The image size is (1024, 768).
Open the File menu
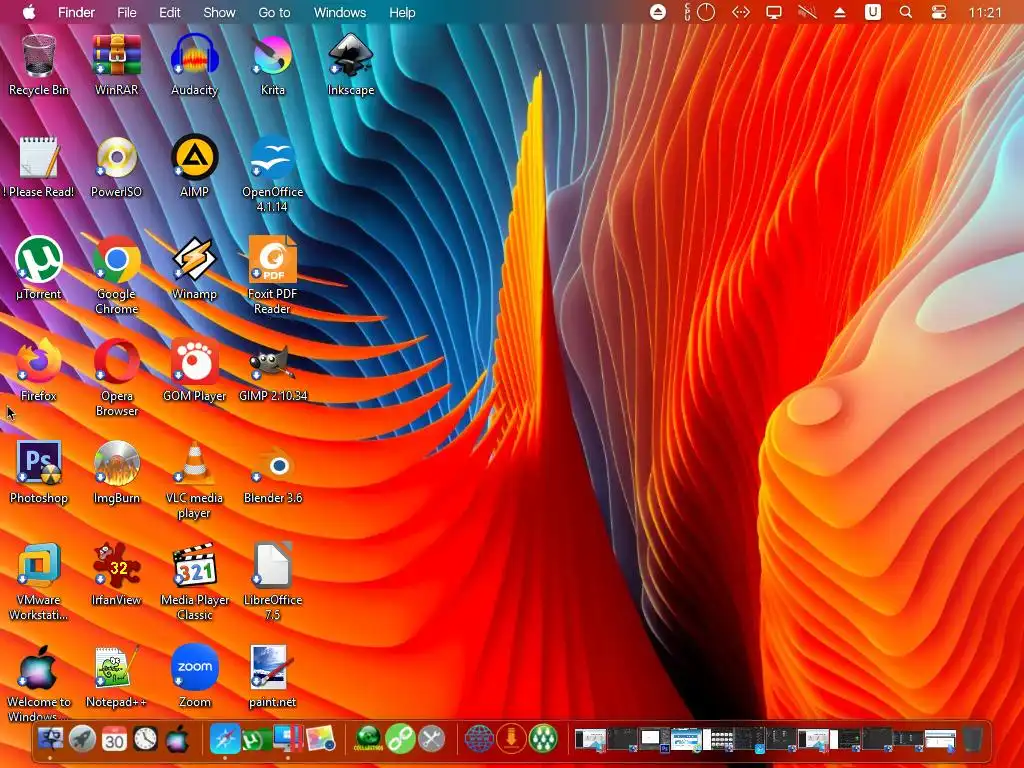[x=127, y=12]
